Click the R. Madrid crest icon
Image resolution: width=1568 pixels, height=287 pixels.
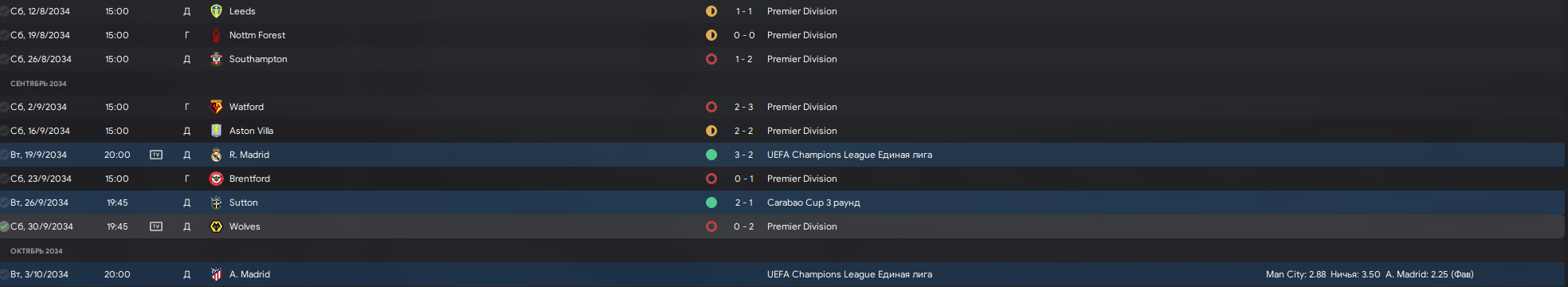tap(216, 155)
